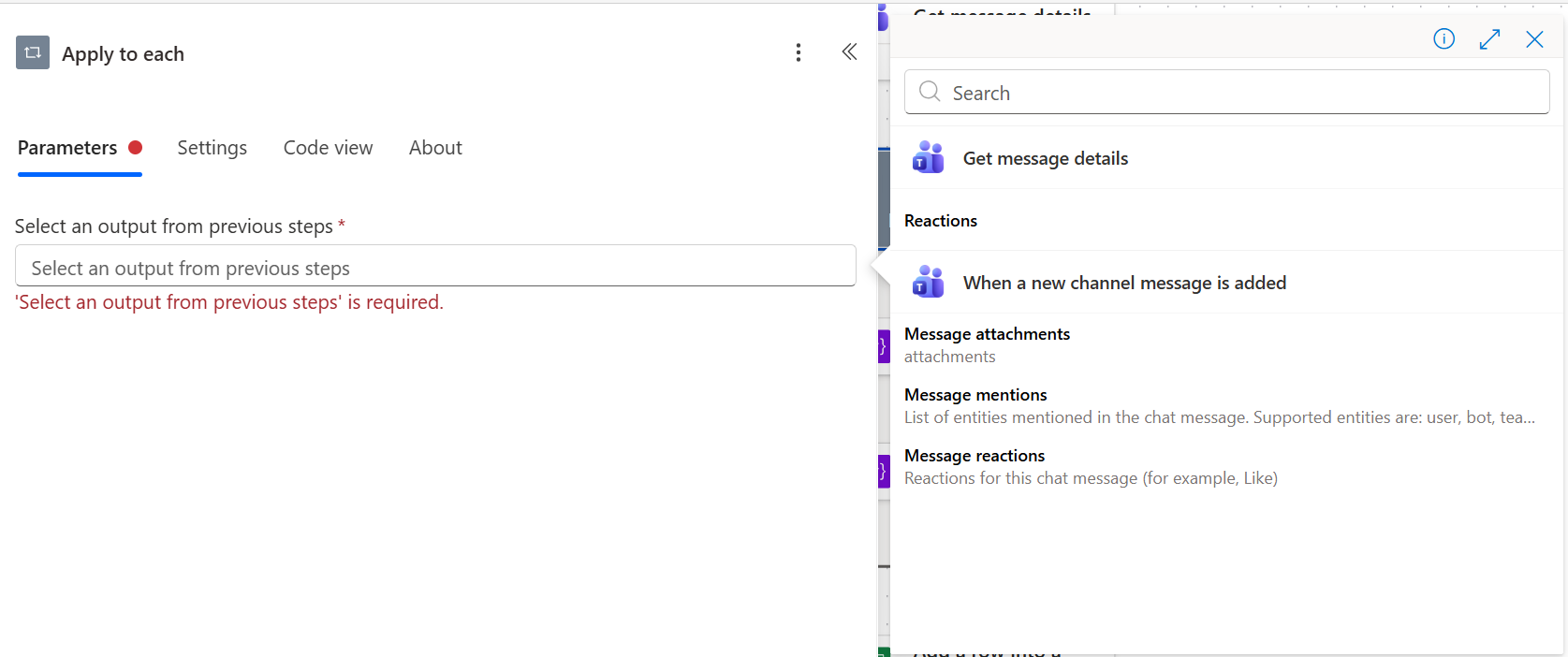
Task: Collapse the panel with double chevron
Action: tap(849, 51)
